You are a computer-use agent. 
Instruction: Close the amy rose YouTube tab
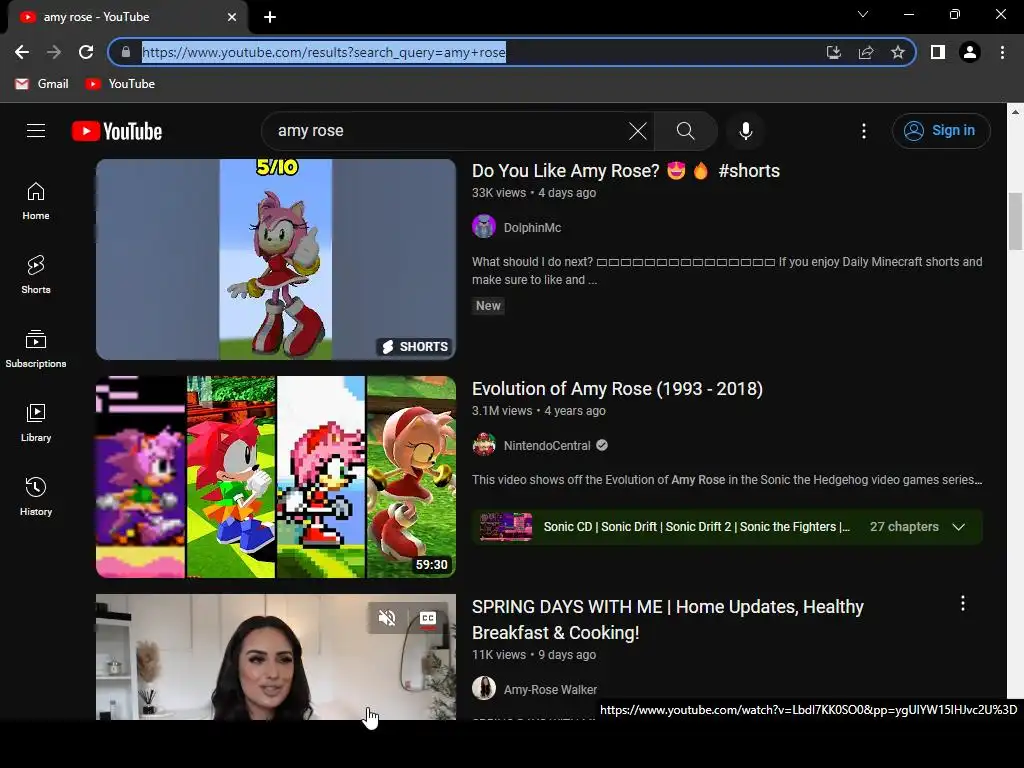click(232, 17)
